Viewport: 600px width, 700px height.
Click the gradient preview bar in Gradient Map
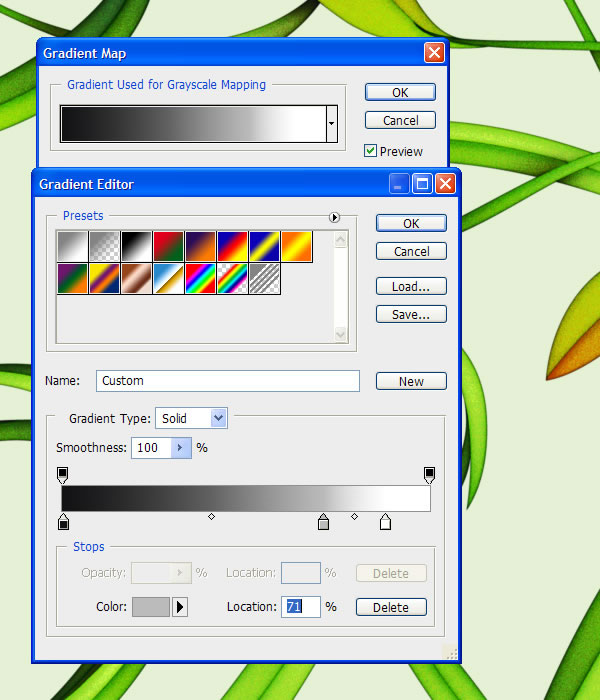[x=193, y=124]
